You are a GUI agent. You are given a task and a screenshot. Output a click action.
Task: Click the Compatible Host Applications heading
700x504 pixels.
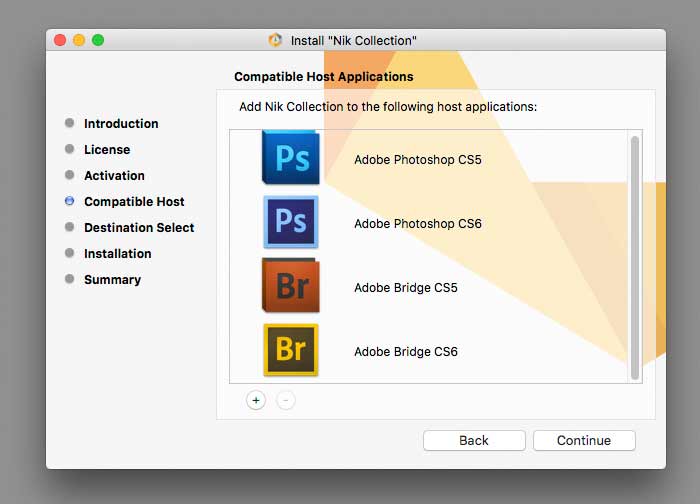click(x=324, y=77)
